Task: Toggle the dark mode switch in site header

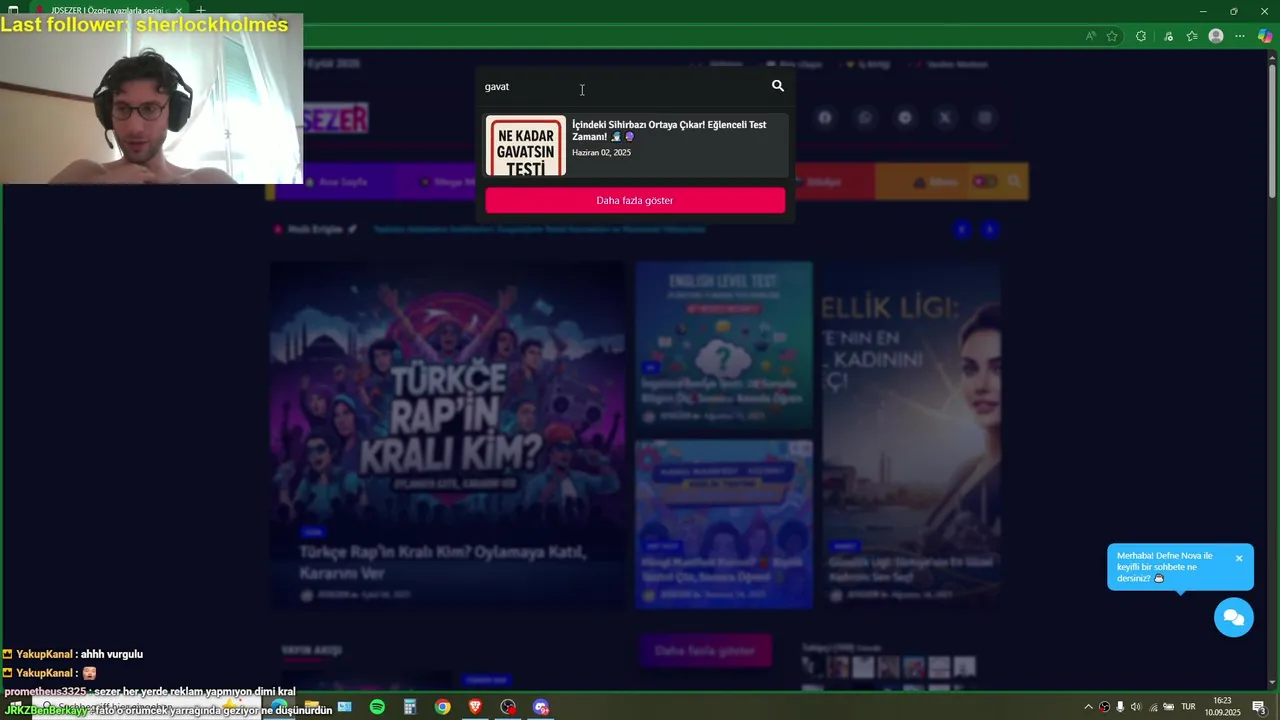Action: (x=985, y=182)
